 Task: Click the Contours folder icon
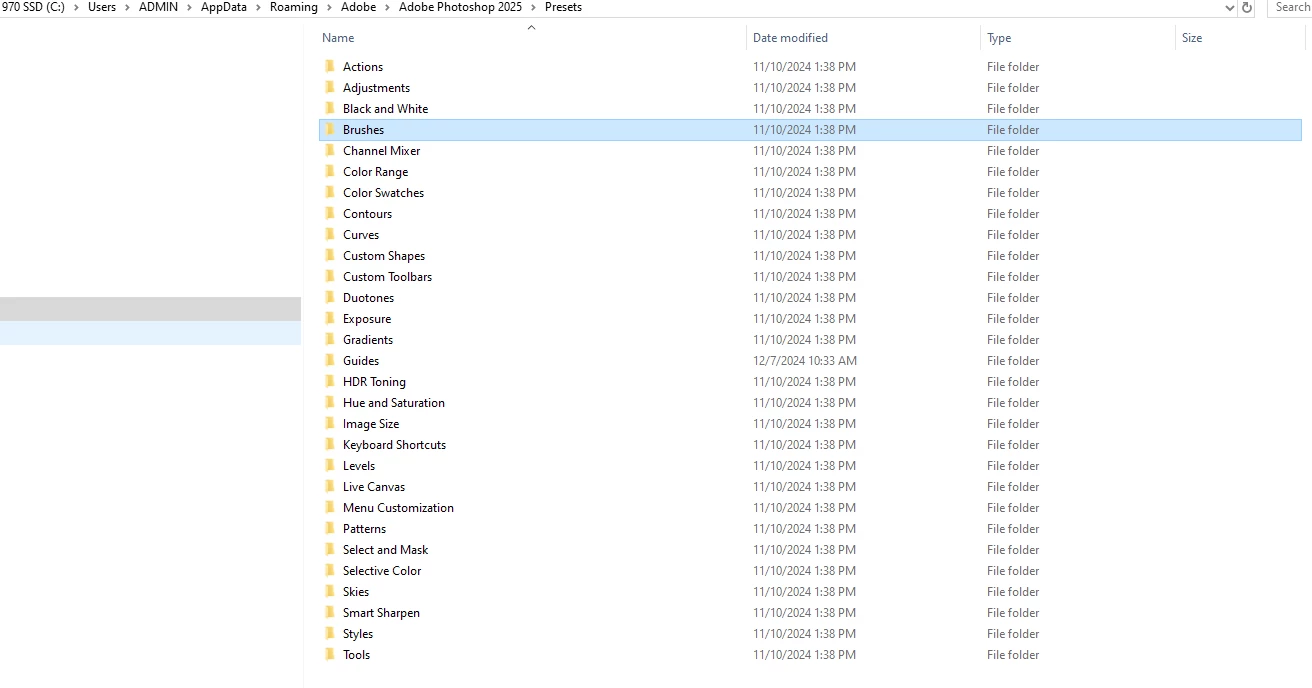pyautogui.click(x=330, y=214)
